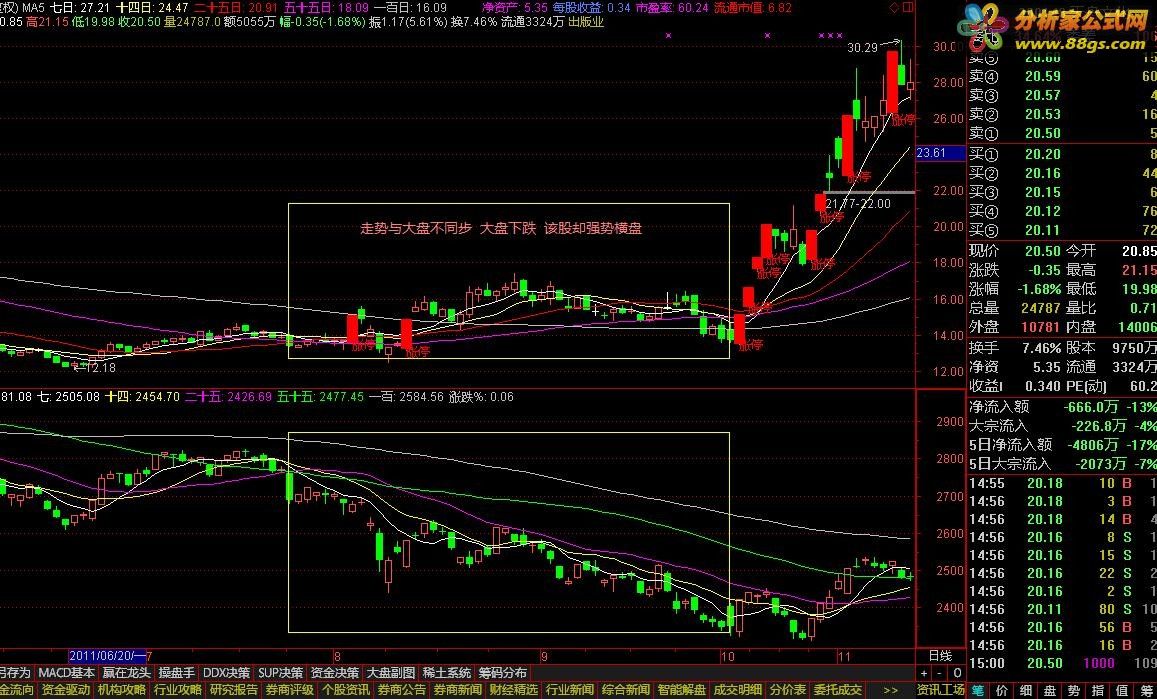
Task: Open the SUP决策 indicator tab
Action: [280, 673]
